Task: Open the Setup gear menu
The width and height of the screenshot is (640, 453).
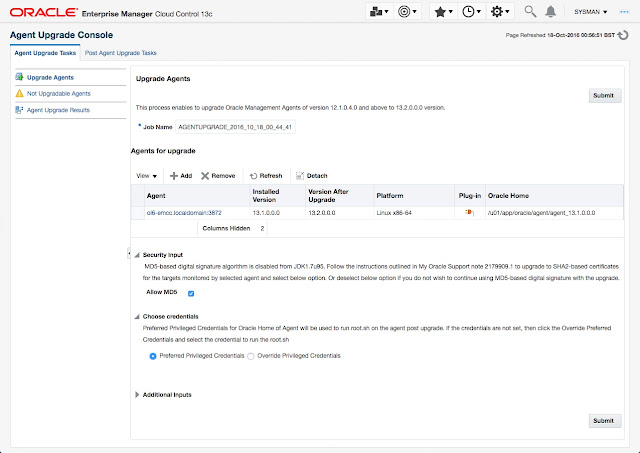Action: [x=500, y=12]
